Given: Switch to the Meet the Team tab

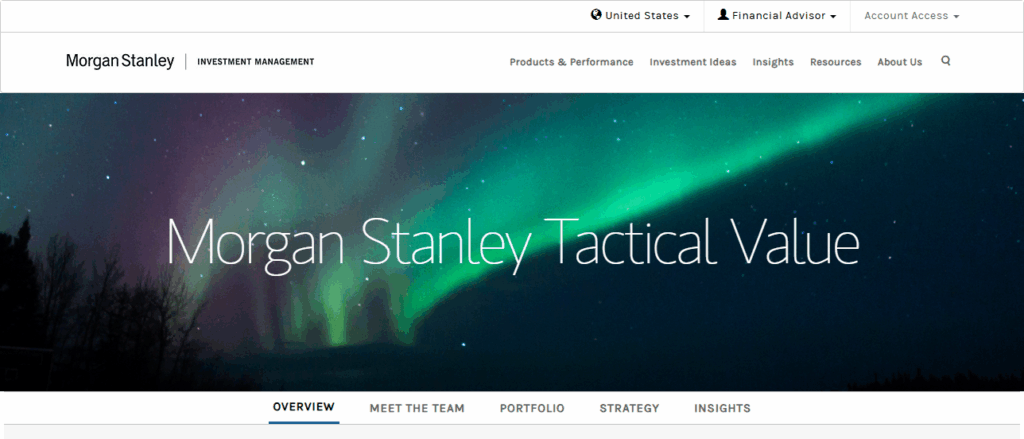Looking at the screenshot, I should (417, 408).
